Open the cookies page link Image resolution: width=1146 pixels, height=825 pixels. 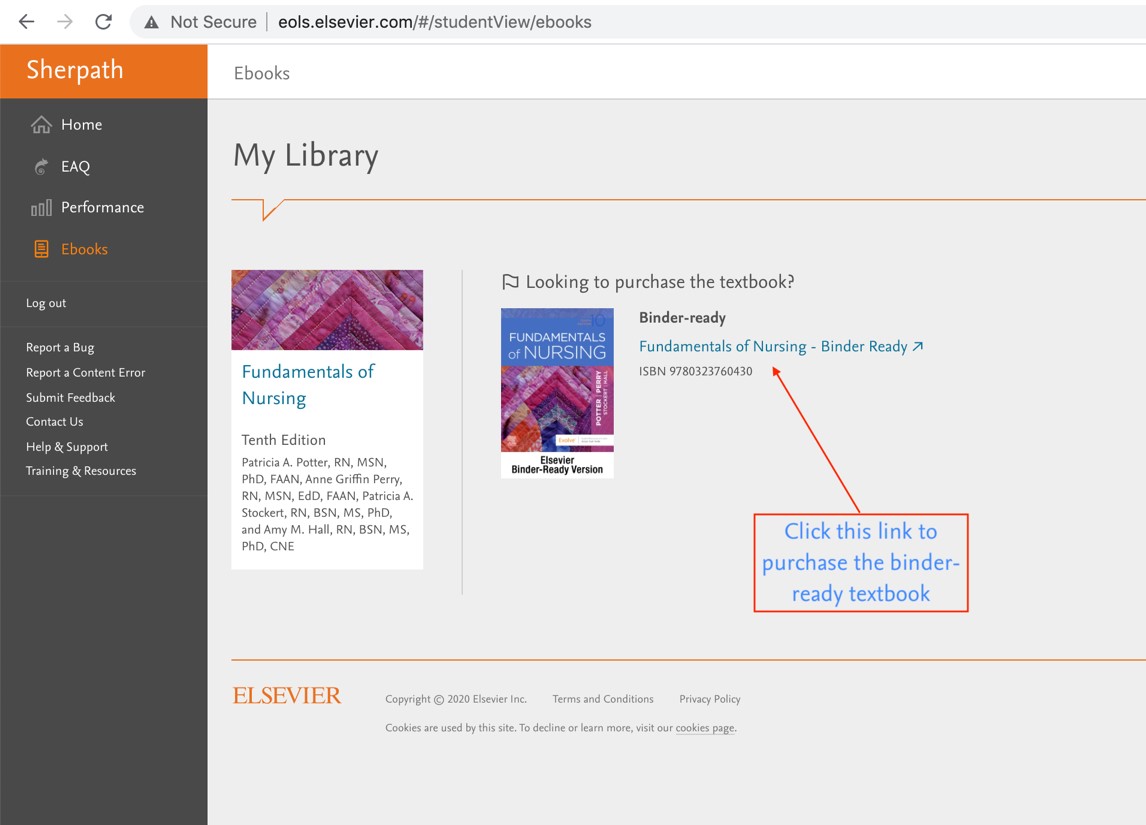point(704,727)
